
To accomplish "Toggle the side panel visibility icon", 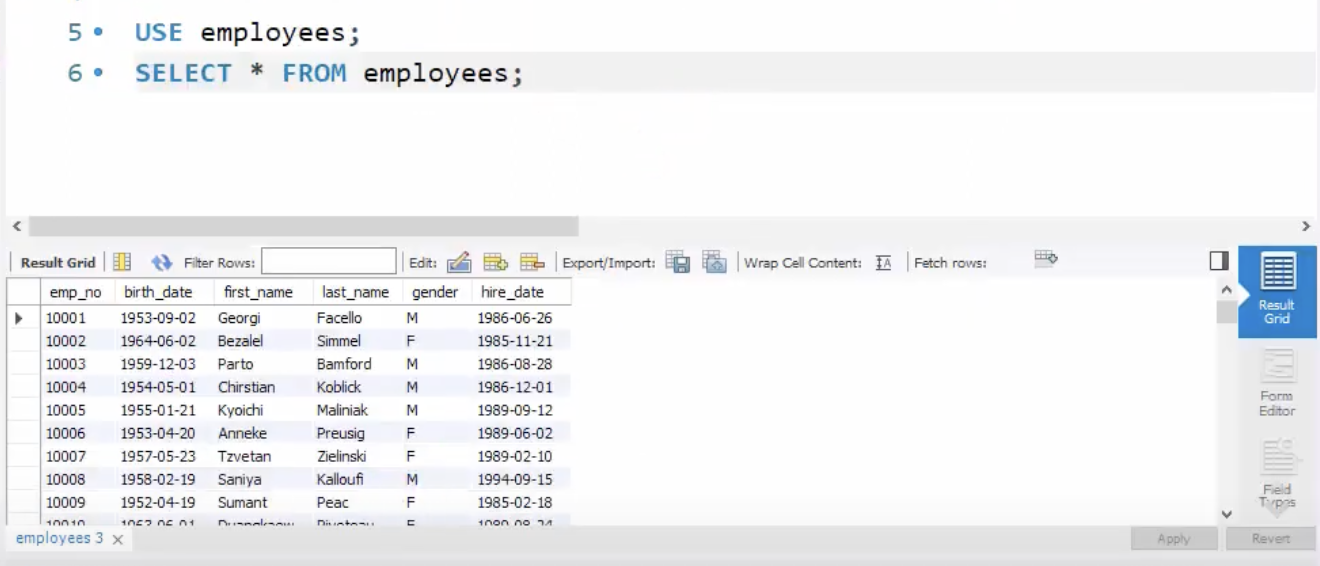I will [x=1219, y=261].
